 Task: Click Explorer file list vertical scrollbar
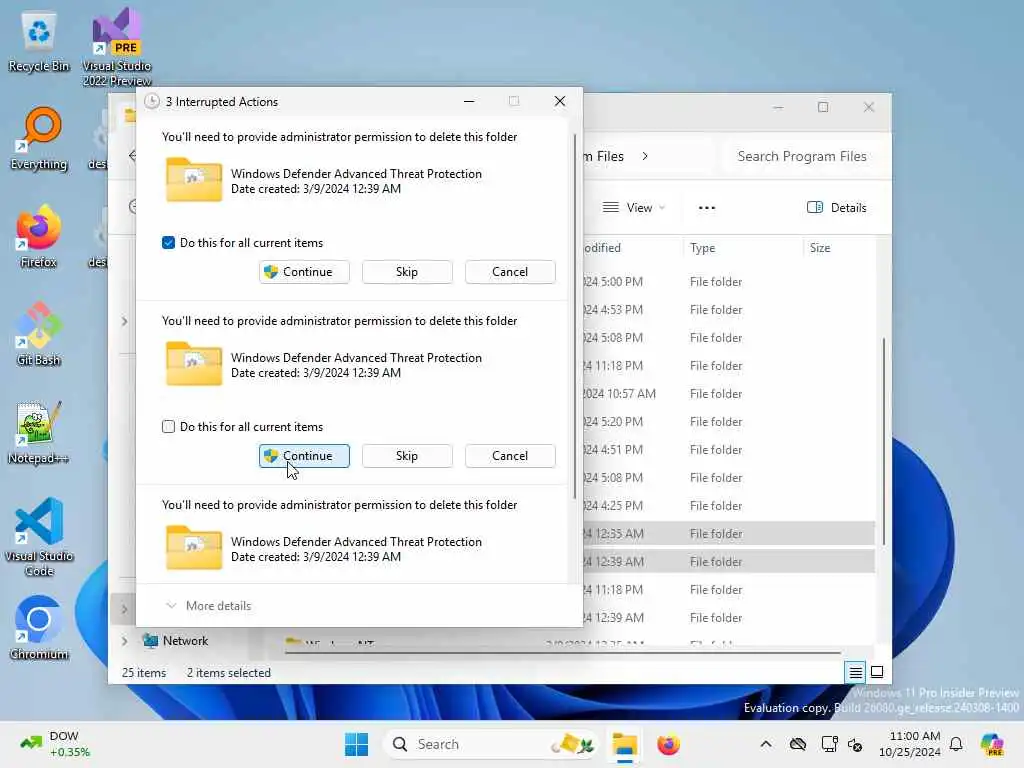click(x=883, y=441)
